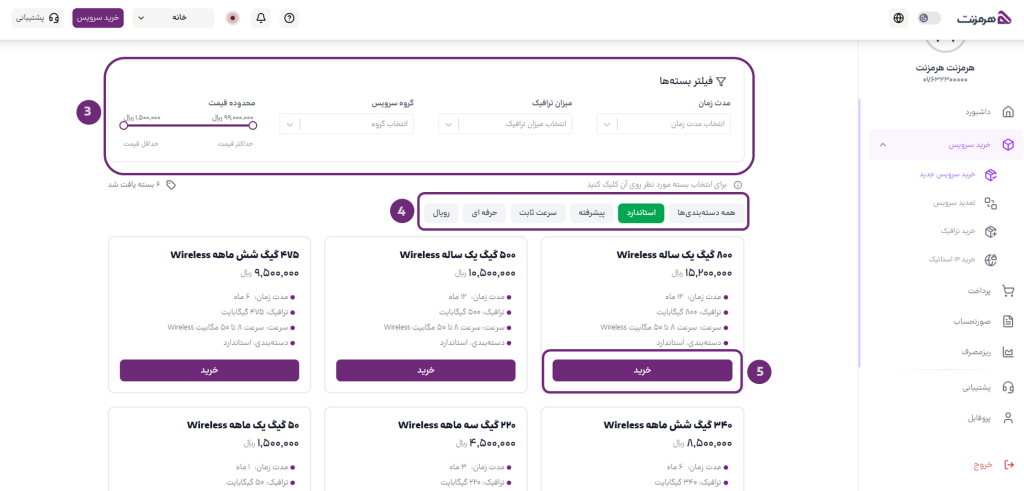This screenshot has height=491, width=1024.
Task: Open ریزمصرف (usage details) chart icon
Action: pyautogui.click(x=1008, y=352)
